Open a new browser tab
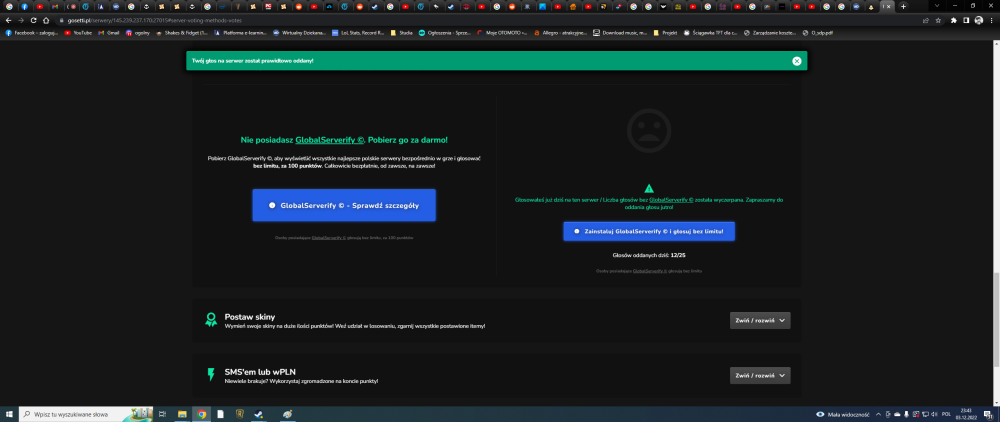Viewport: 1000px width, 422px height. click(903, 6)
